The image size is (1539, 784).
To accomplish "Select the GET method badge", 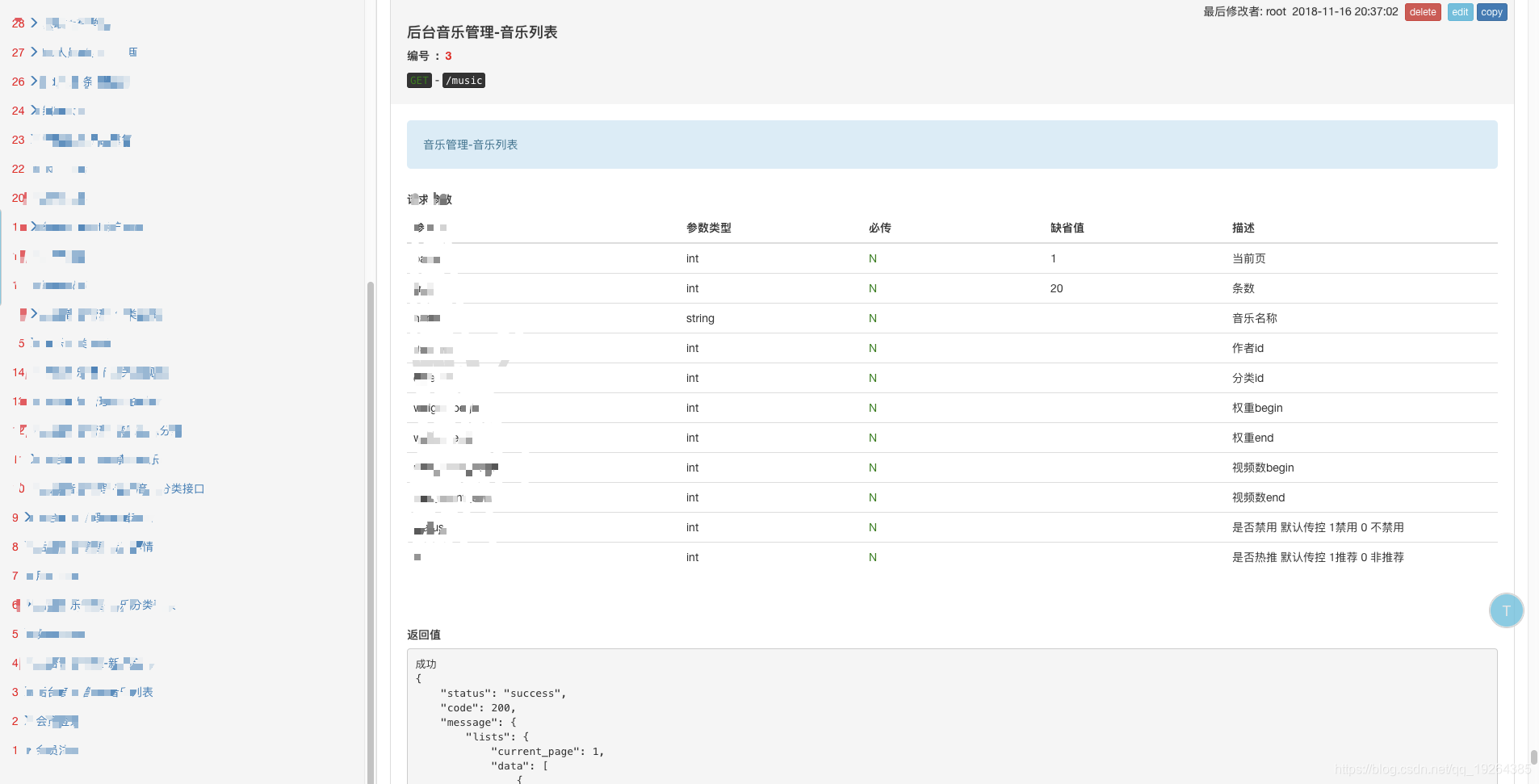I will [419, 81].
